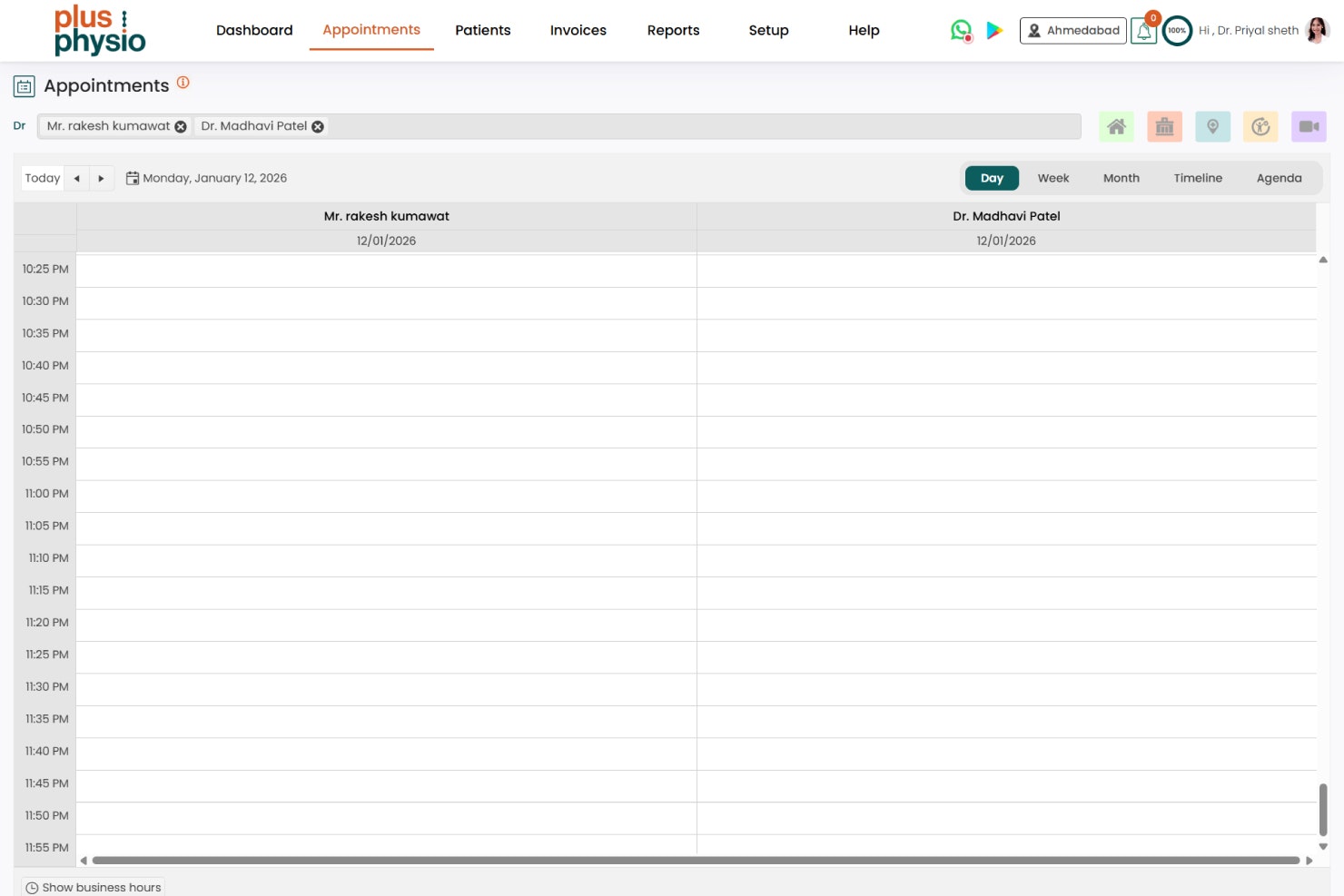Image resolution: width=1344 pixels, height=896 pixels.
Task: Click the next day arrow
Action: [x=101, y=178]
